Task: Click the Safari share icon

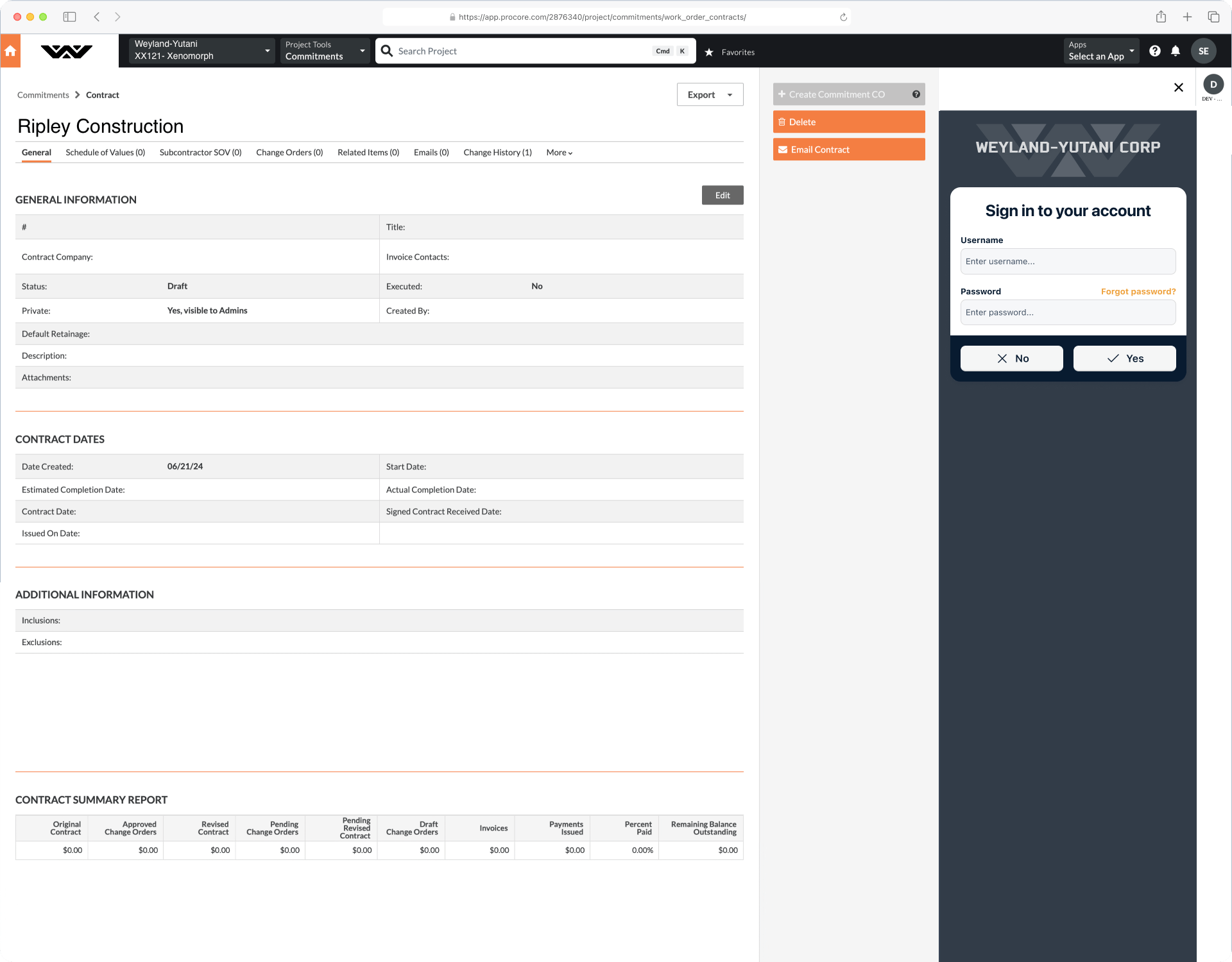Action: tap(1161, 17)
